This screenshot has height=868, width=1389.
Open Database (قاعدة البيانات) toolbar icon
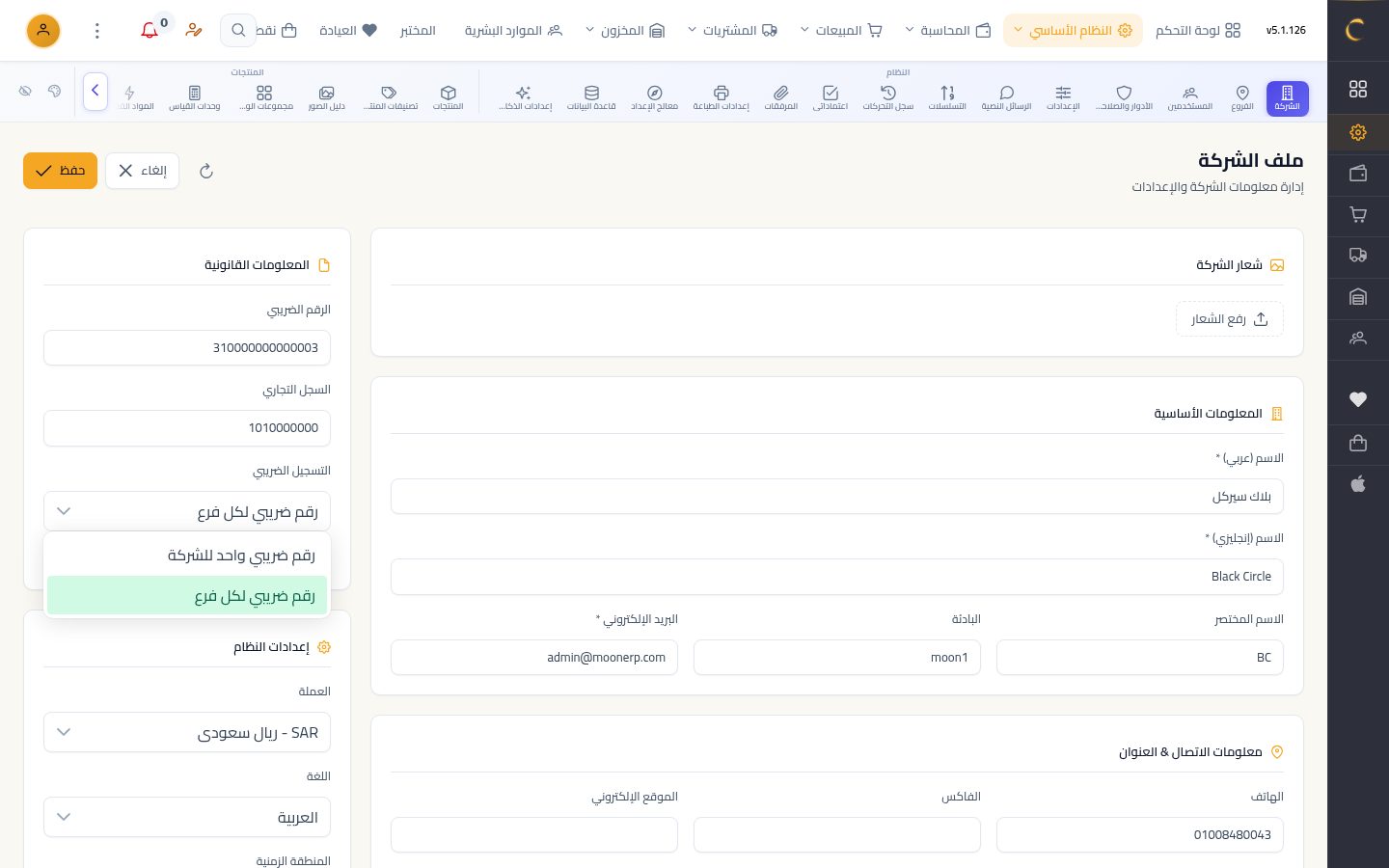[591, 97]
